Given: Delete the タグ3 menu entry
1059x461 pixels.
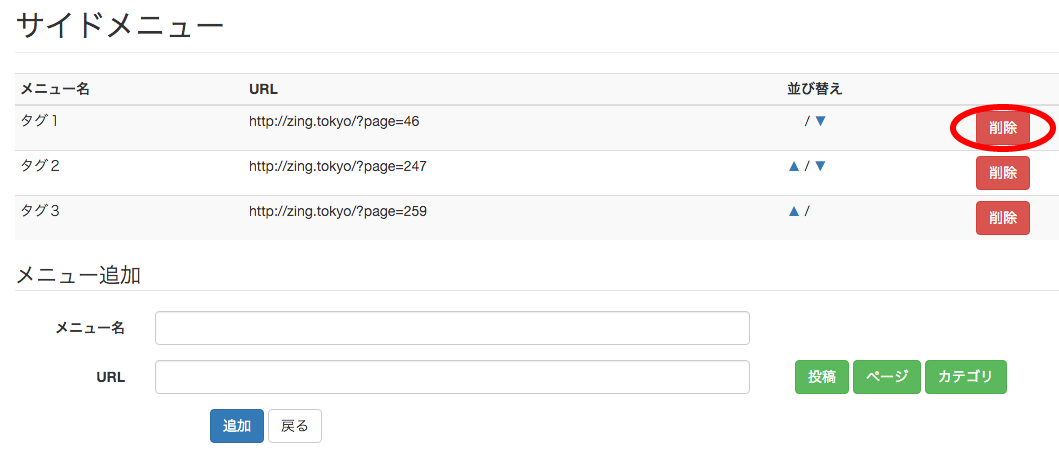Looking at the screenshot, I should [x=1002, y=218].
